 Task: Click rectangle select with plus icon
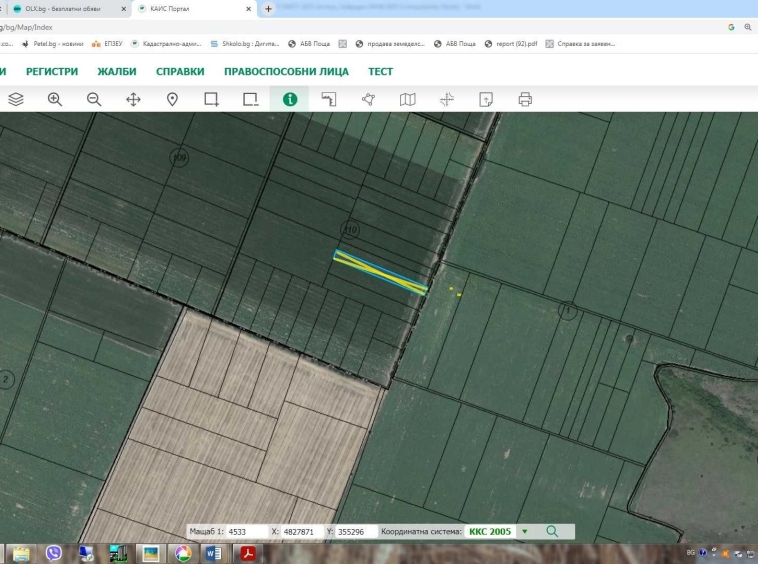[211, 99]
